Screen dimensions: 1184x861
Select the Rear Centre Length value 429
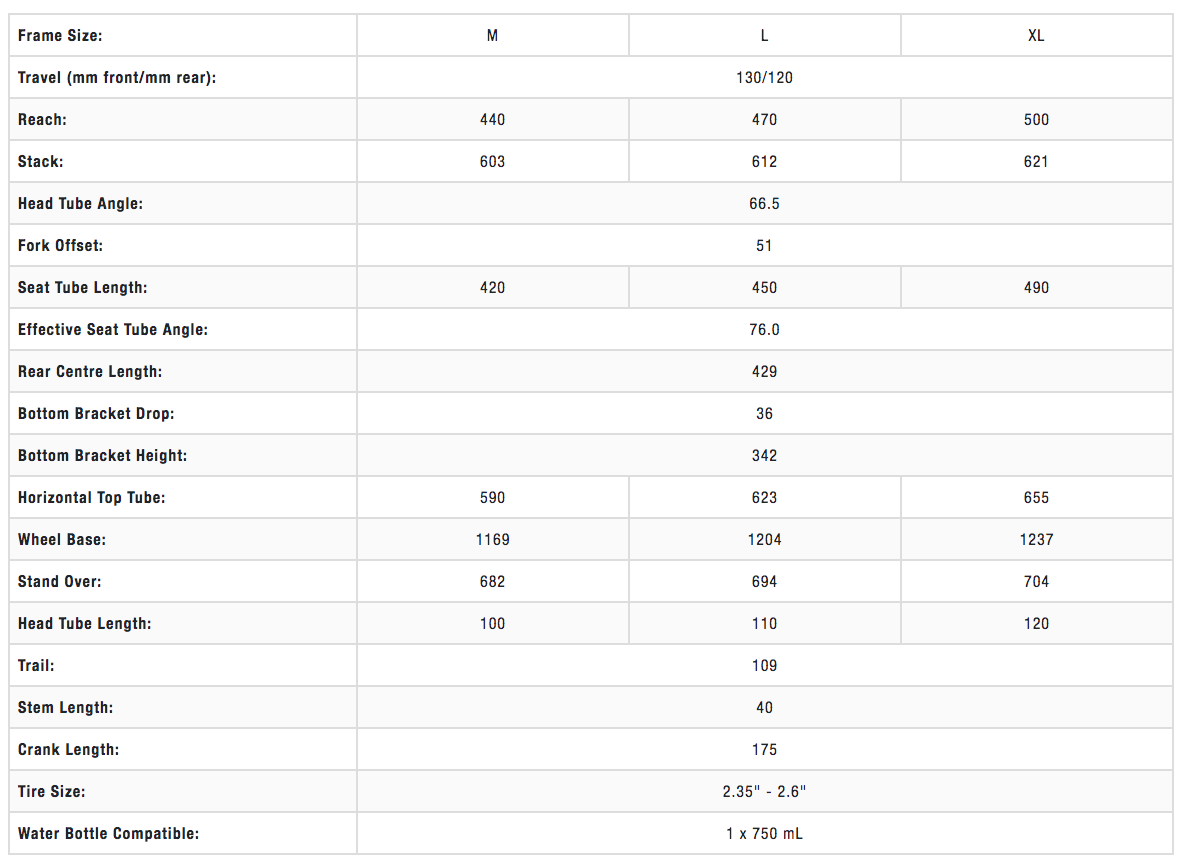pyautogui.click(x=764, y=372)
